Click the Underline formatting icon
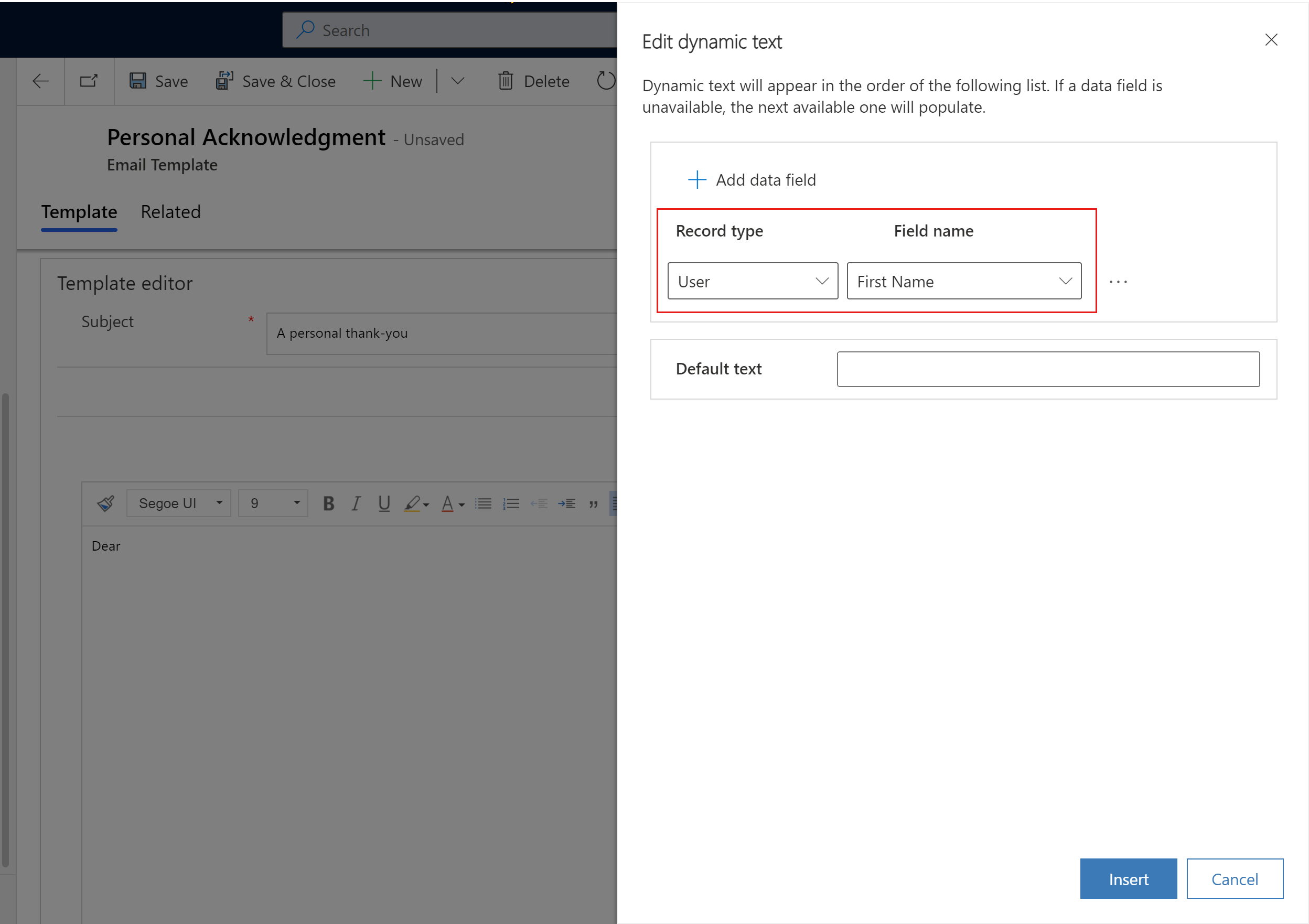 (x=385, y=503)
